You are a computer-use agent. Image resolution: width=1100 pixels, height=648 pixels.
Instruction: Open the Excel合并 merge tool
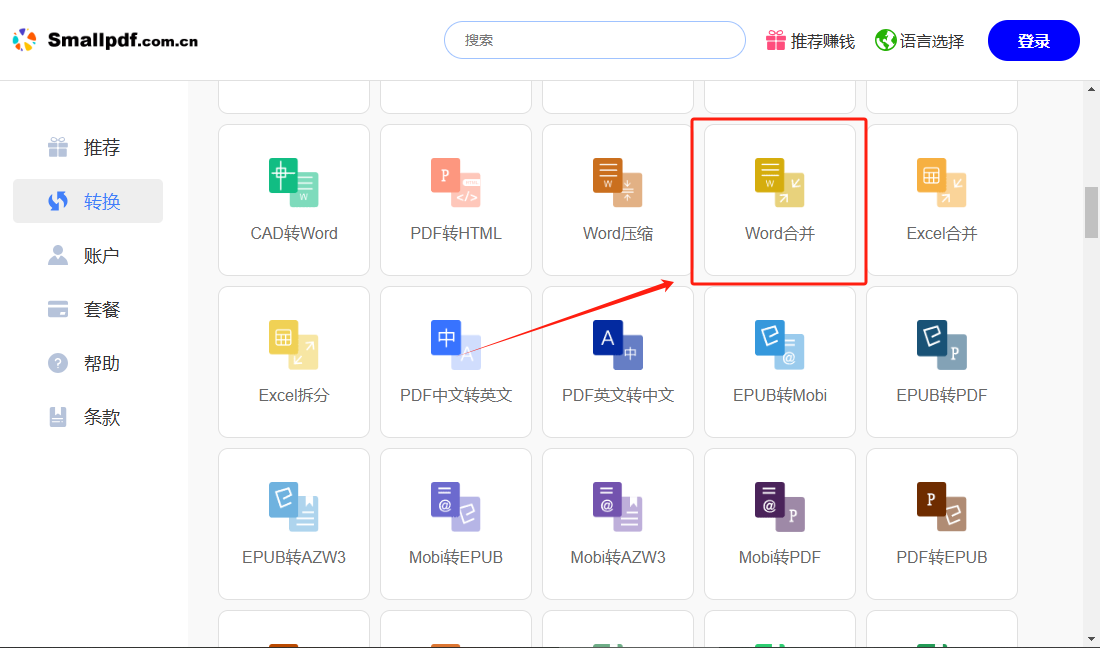pyautogui.click(x=941, y=200)
